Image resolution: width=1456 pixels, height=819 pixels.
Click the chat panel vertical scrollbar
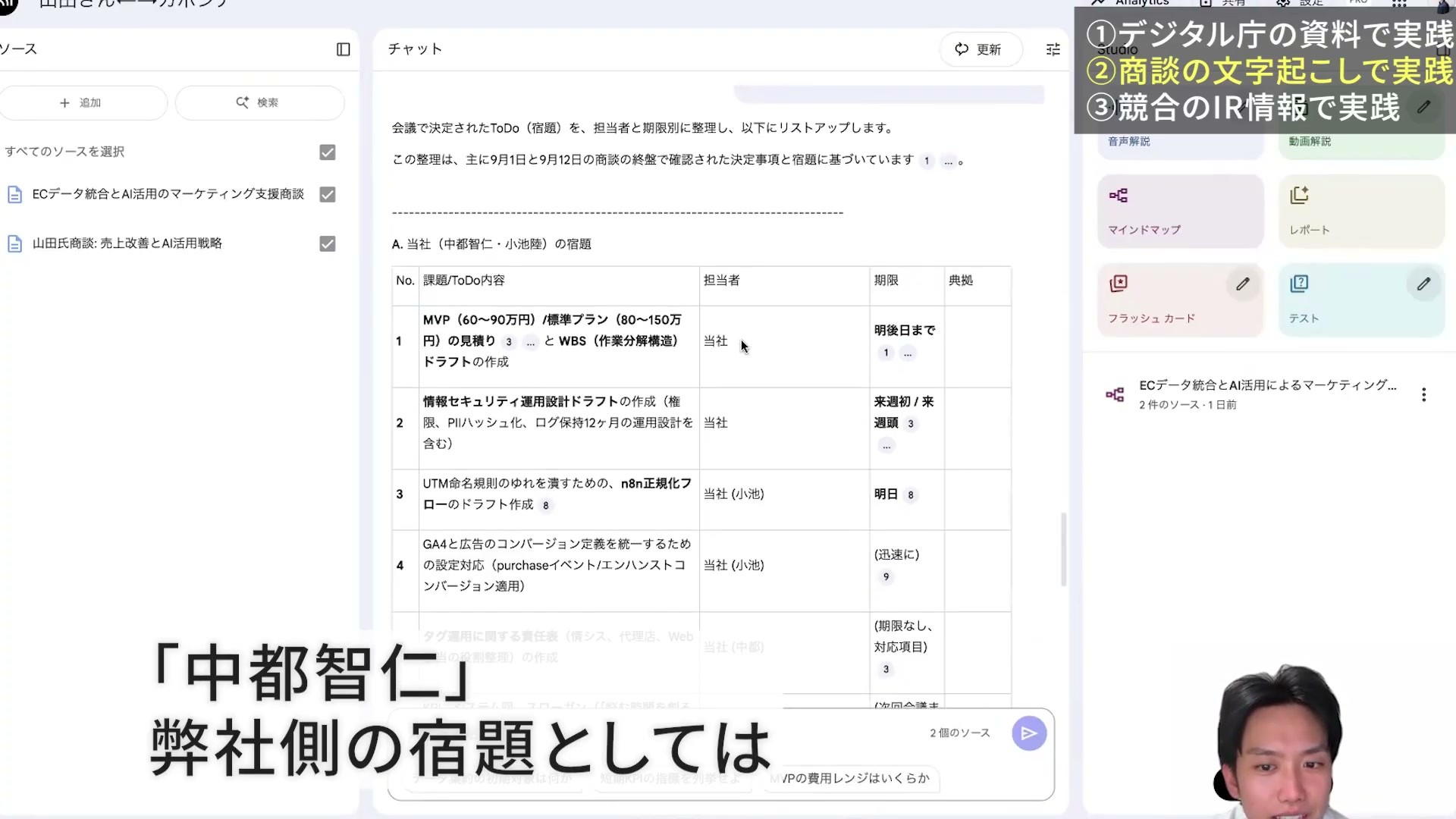click(x=1064, y=550)
